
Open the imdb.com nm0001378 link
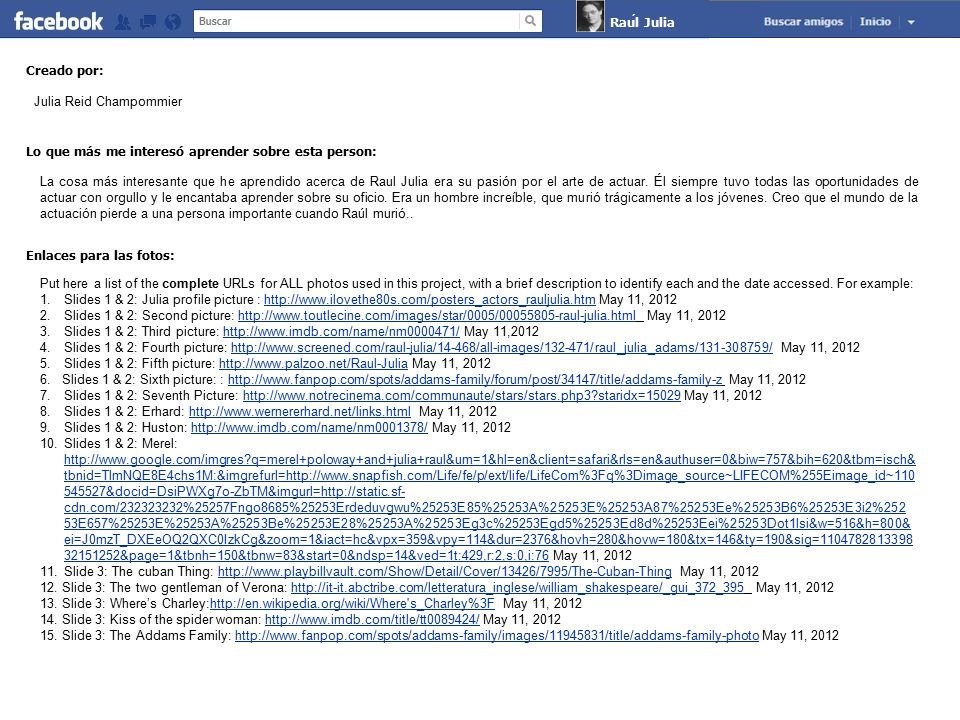(x=309, y=427)
